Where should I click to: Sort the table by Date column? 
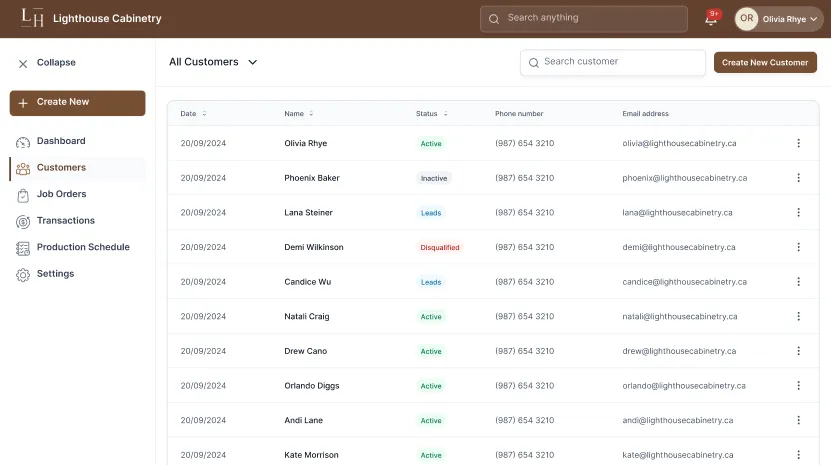point(204,114)
